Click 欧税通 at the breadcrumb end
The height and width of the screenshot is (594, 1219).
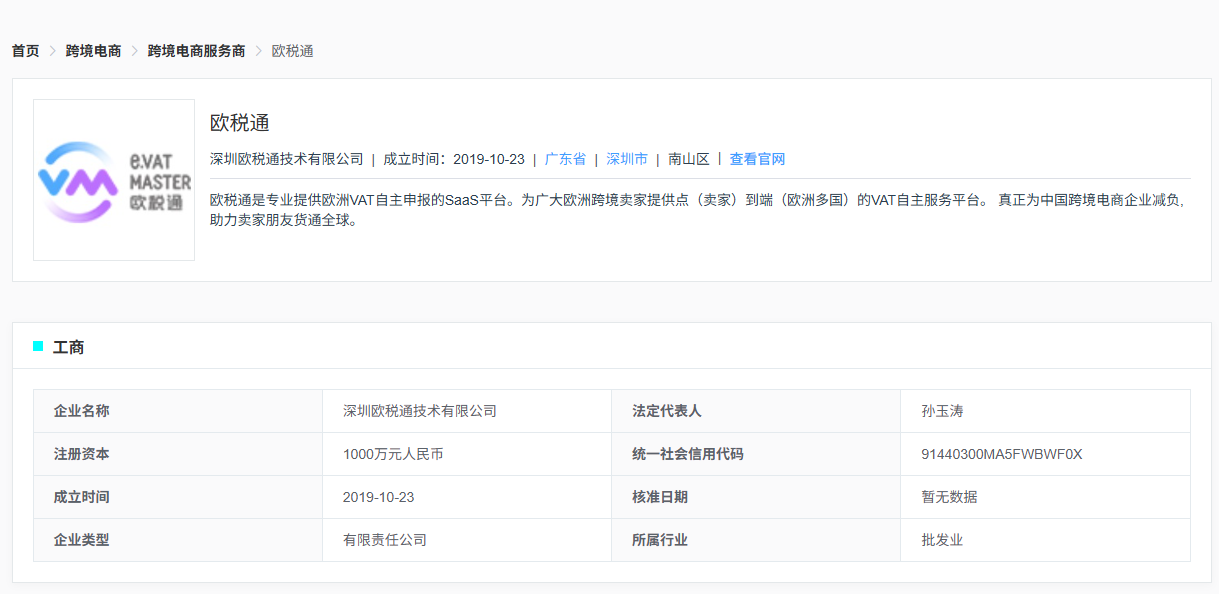point(292,51)
